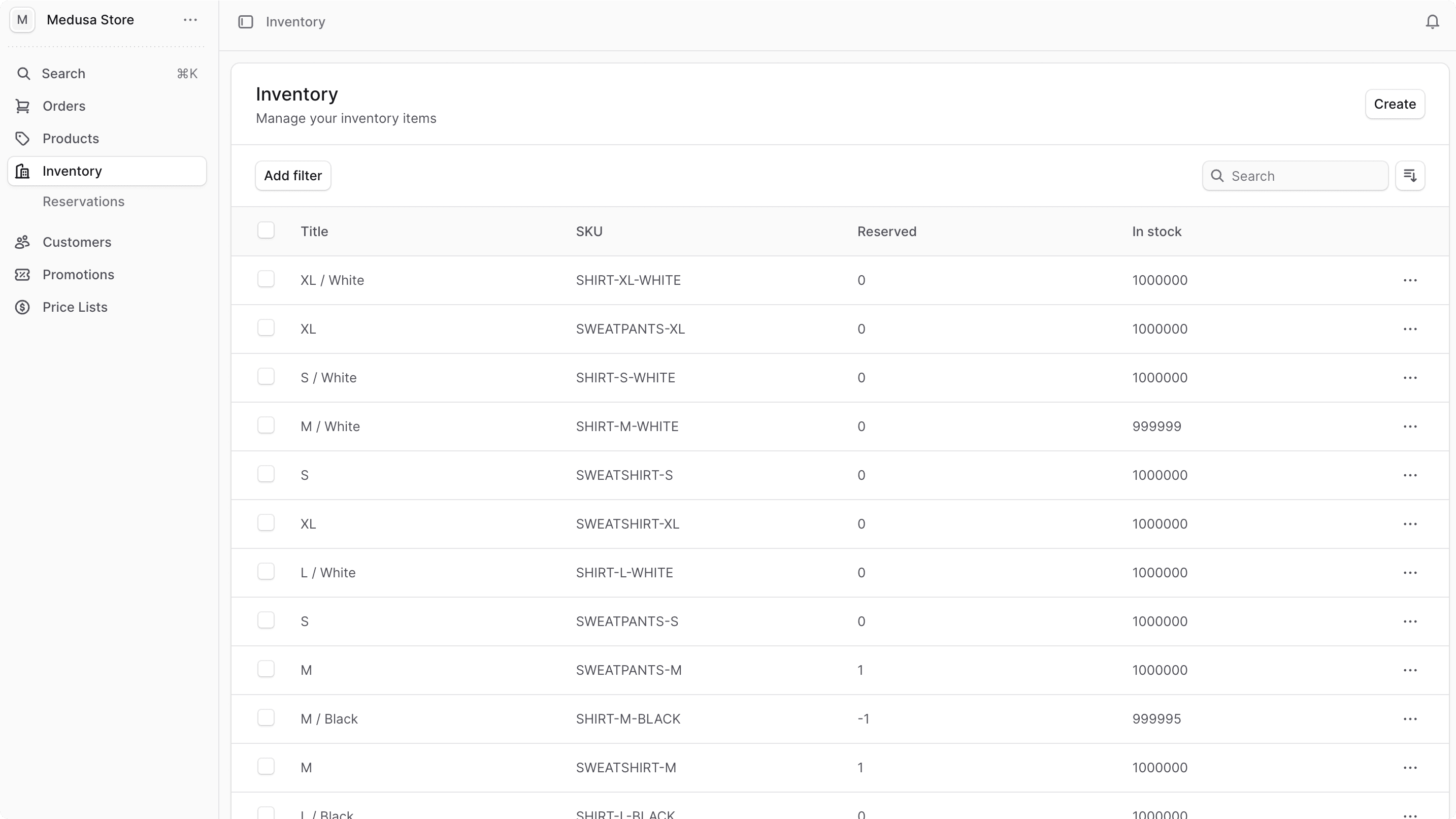
Task: Select all inventory items checkbox
Action: (x=266, y=230)
